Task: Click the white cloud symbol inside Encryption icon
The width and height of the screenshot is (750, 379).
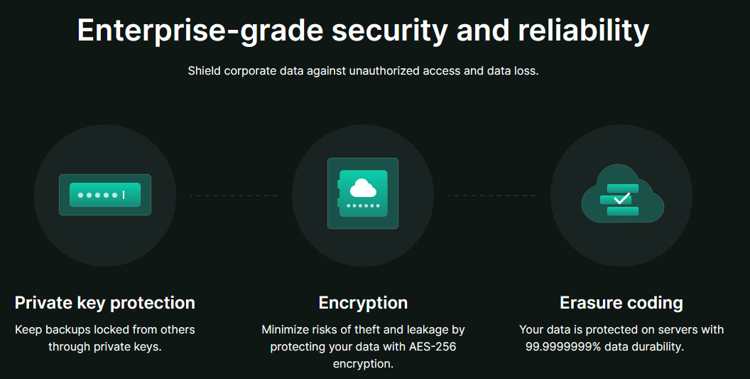Action: click(x=364, y=188)
